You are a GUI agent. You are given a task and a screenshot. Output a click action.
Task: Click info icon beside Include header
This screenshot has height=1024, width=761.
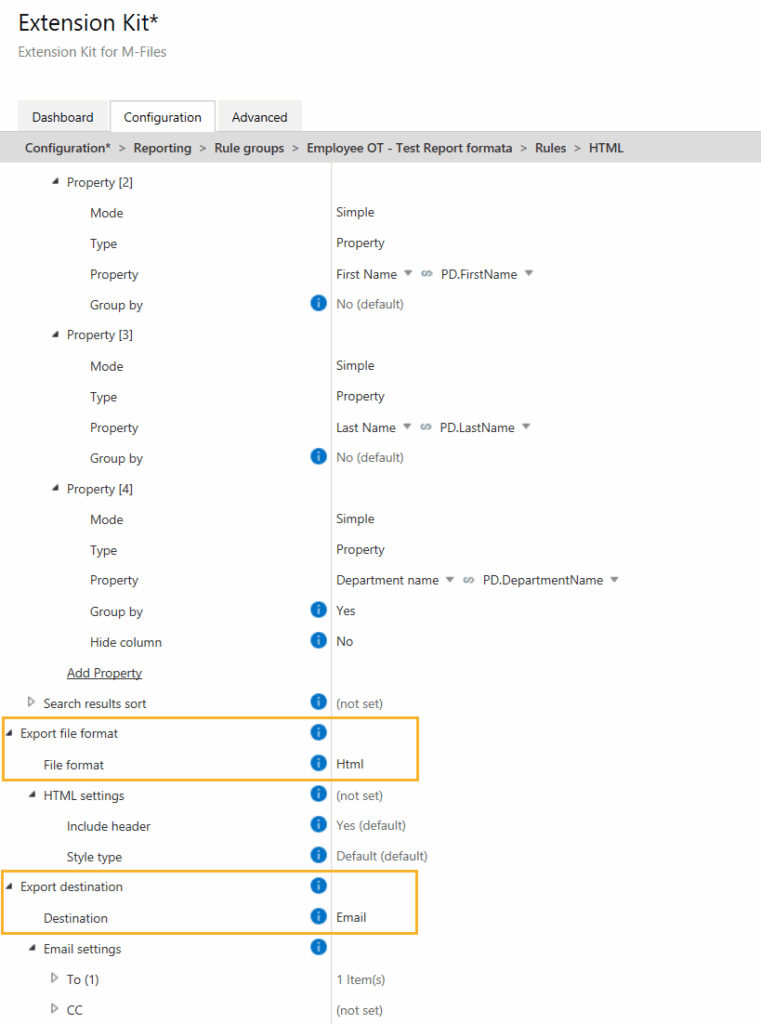(x=318, y=825)
